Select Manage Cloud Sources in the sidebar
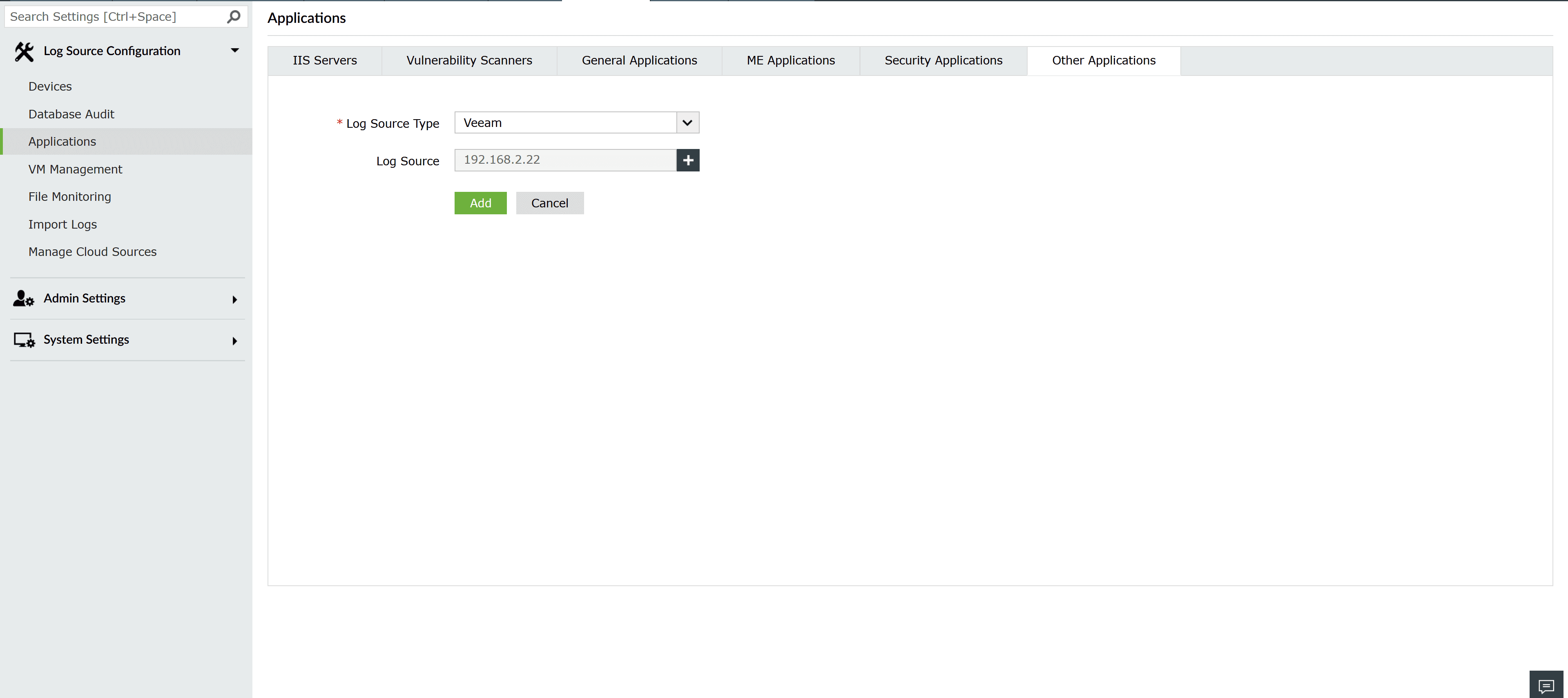The width and height of the screenshot is (1568, 698). [x=93, y=251]
